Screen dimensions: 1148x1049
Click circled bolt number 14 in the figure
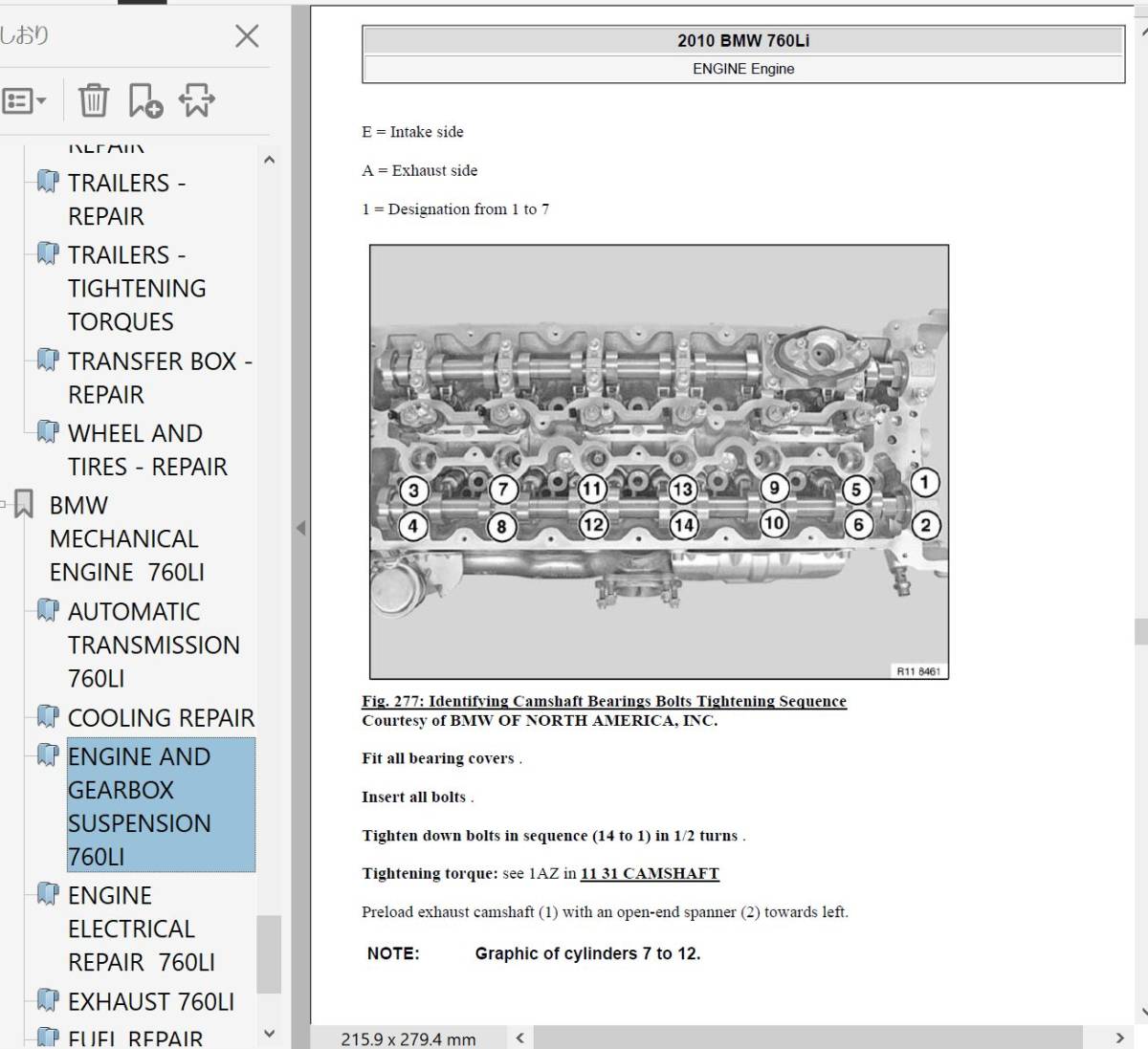(x=683, y=525)
